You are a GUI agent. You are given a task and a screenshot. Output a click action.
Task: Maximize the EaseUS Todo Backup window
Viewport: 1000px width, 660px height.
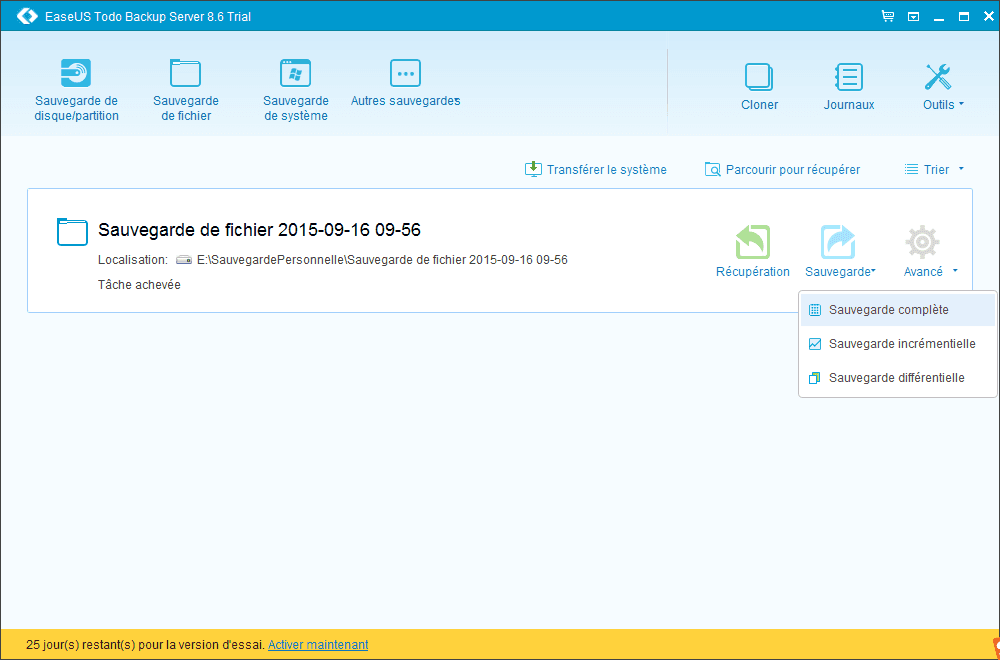pyautogui.click(x=964, y=17)
